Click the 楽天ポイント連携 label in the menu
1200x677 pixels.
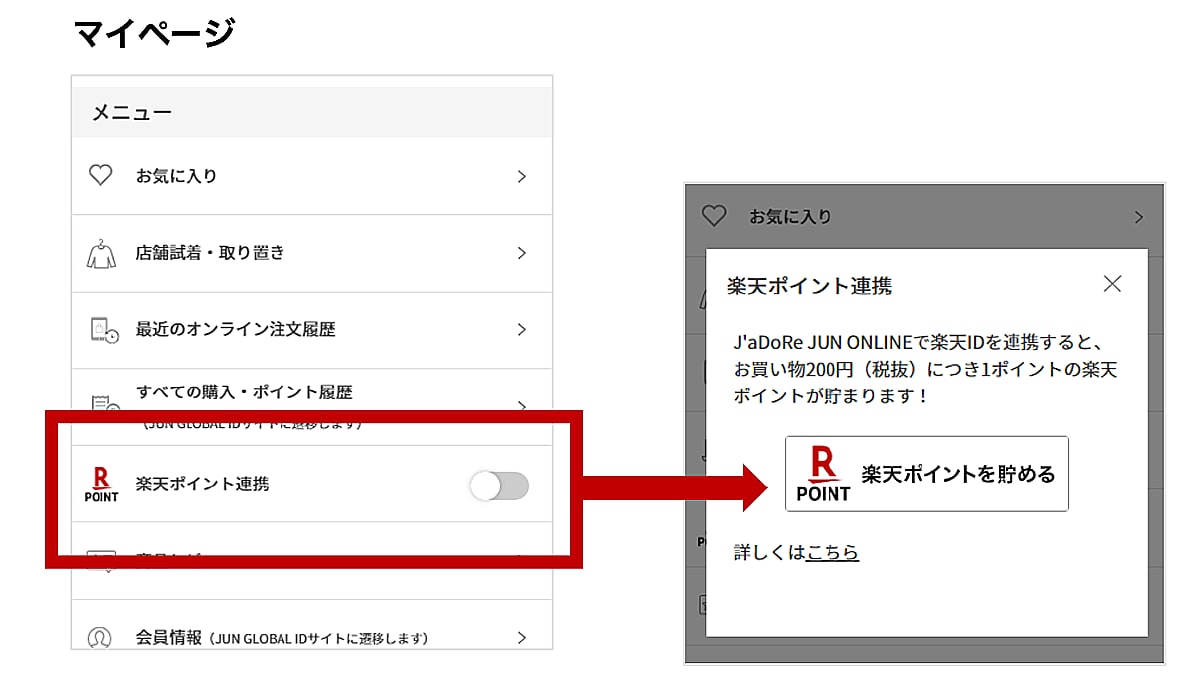point(202,484)
